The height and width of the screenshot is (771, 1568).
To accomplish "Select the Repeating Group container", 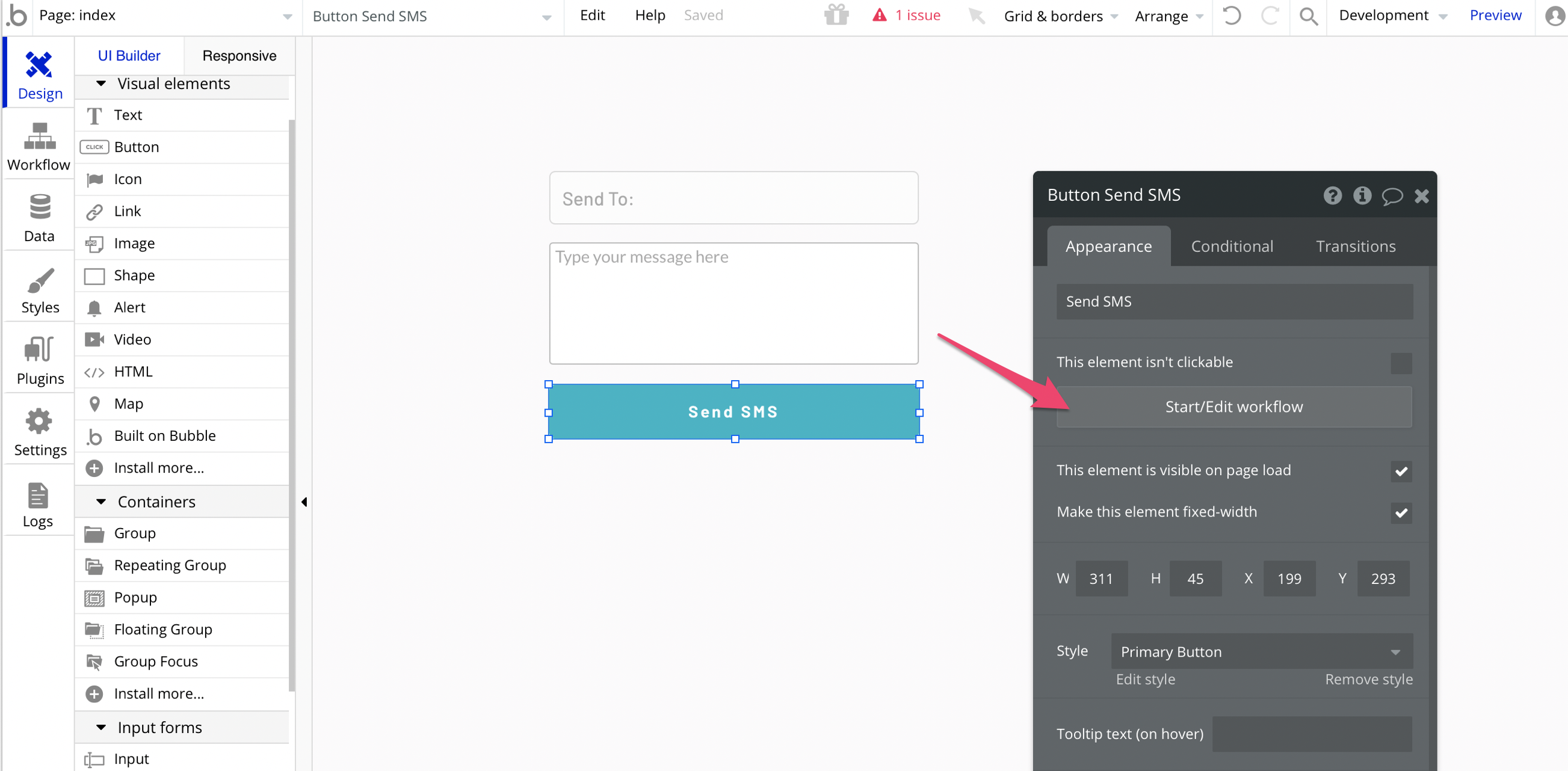I will pos(181,566).
